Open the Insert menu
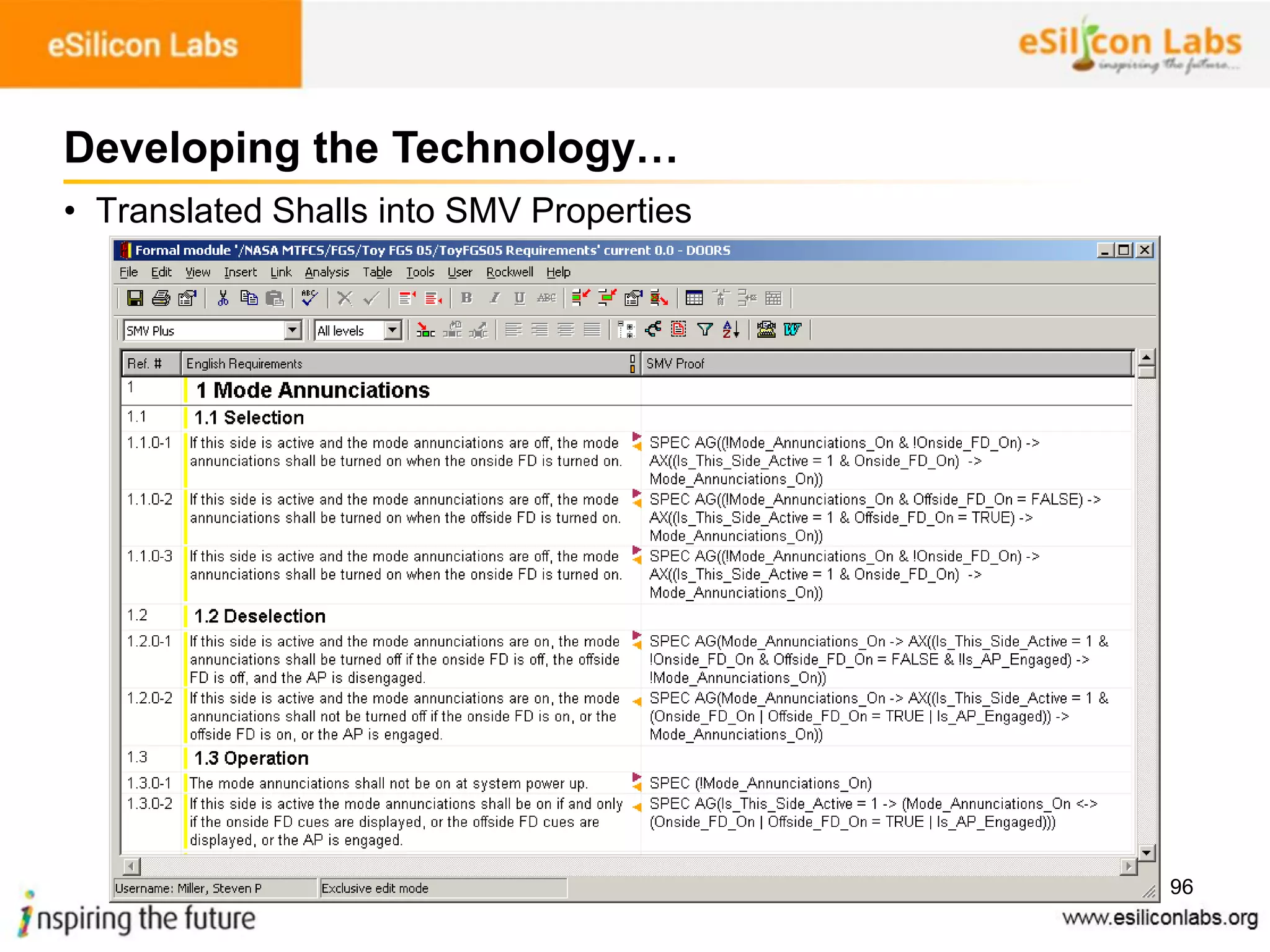The image size is (1270, 952). pyautogui.click(x=241, y=272)
